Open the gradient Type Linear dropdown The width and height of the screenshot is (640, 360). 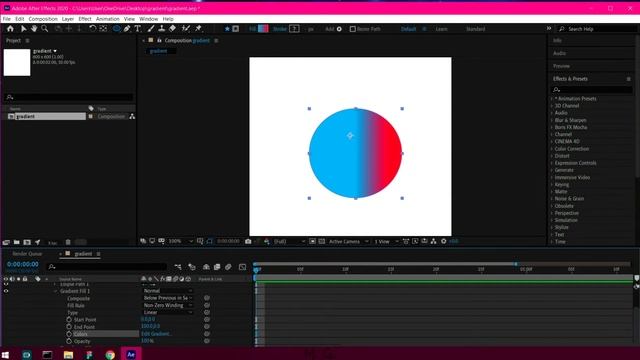pos(167,312)
